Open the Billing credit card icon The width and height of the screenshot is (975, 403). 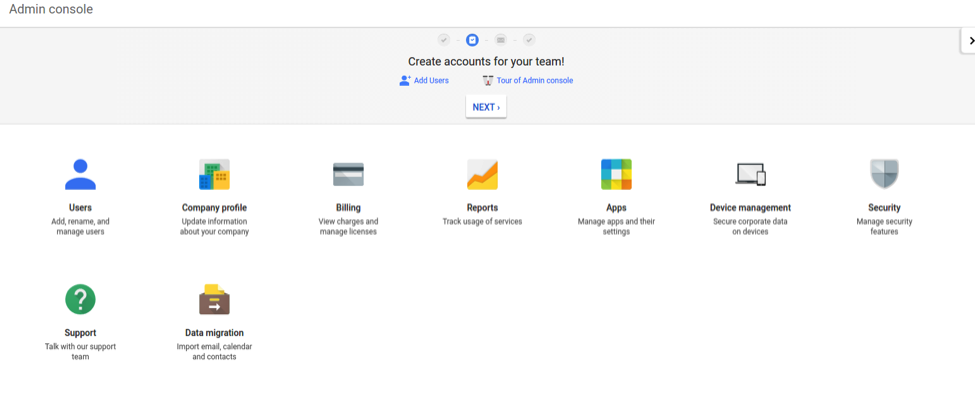tap(348, 175)
